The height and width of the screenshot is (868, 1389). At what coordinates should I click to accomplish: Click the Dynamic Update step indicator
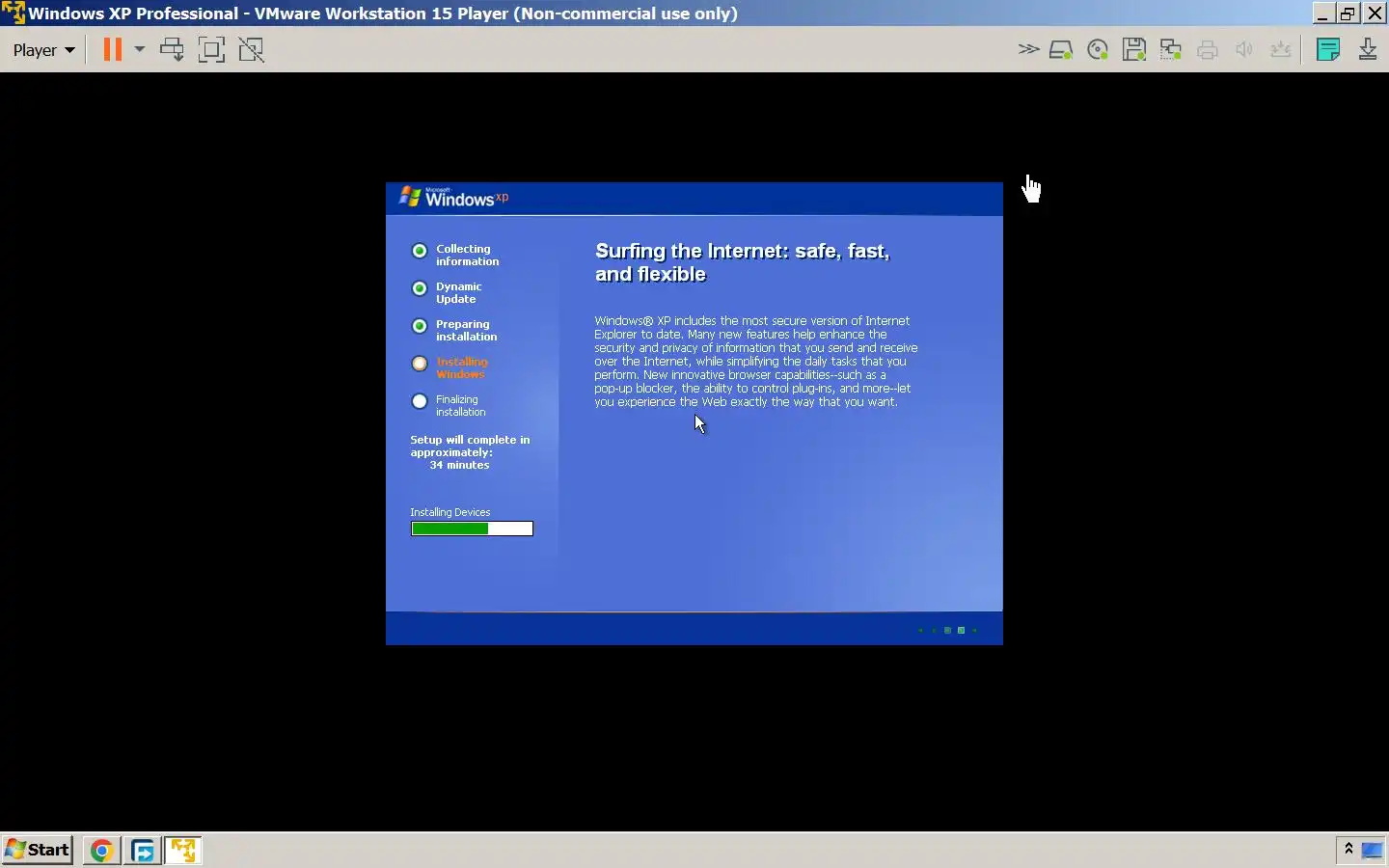pos(420,288)
